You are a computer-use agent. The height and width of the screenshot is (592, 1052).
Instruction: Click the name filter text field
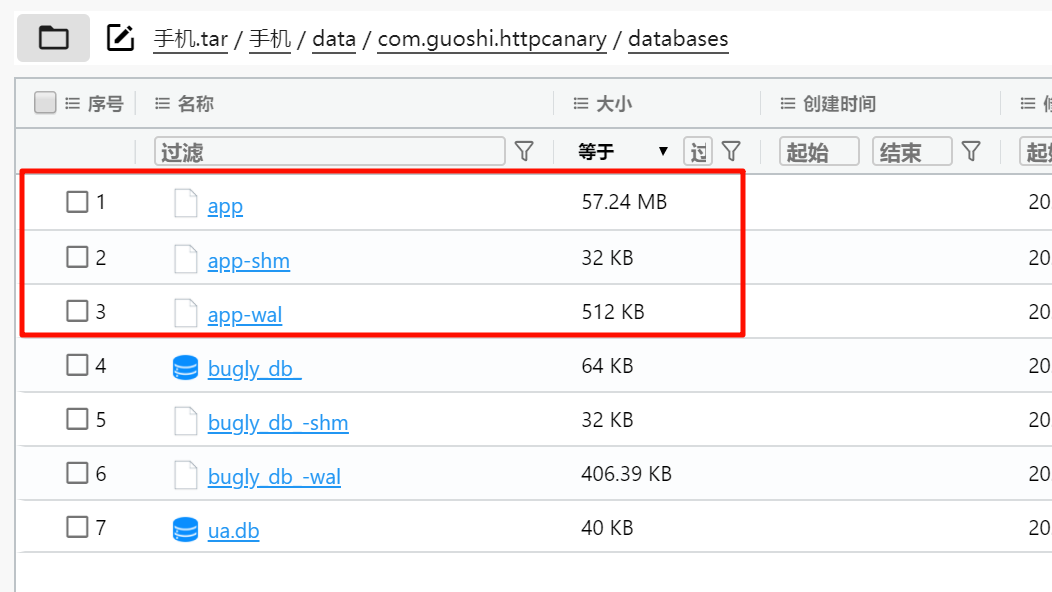pyautogui.click(x=330, y=152)
